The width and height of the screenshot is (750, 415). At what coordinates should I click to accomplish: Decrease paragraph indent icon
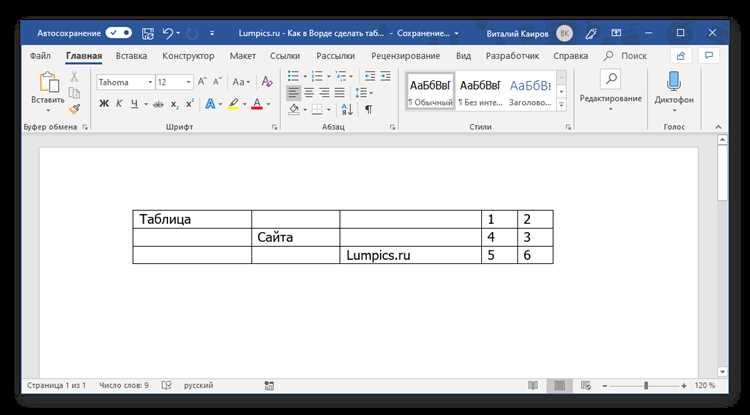(x=369, y=76)
